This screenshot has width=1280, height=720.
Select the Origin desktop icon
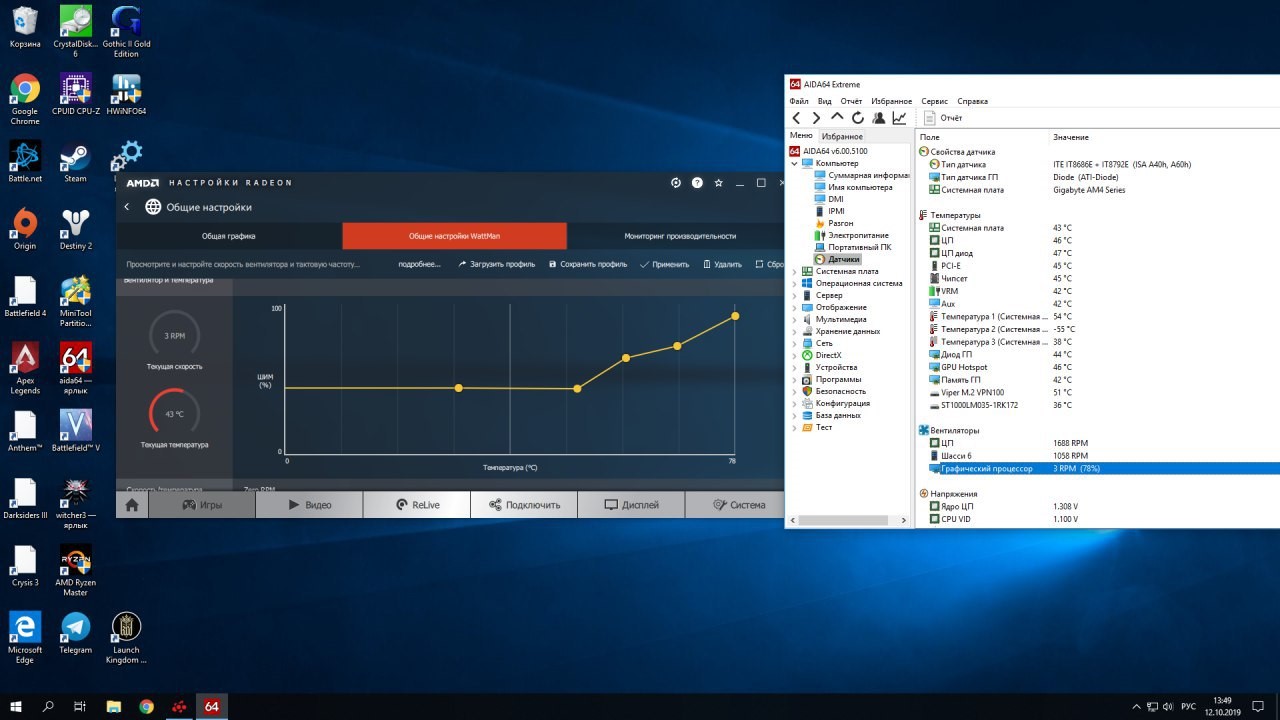click(x=25, y=229)
